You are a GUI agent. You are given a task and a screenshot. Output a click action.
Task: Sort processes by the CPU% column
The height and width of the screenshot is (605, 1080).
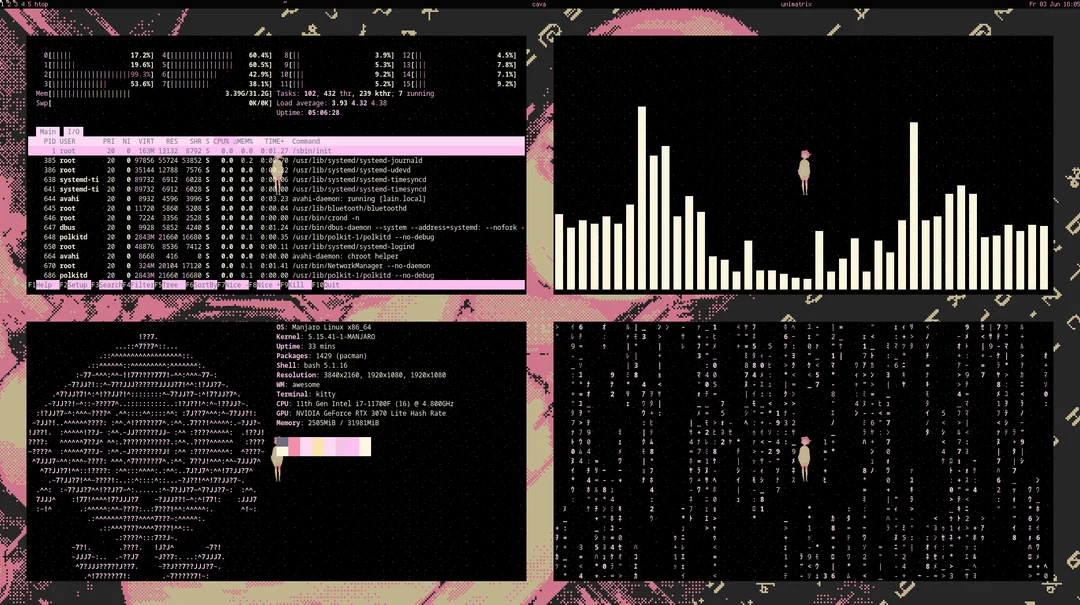pos(219,140)
